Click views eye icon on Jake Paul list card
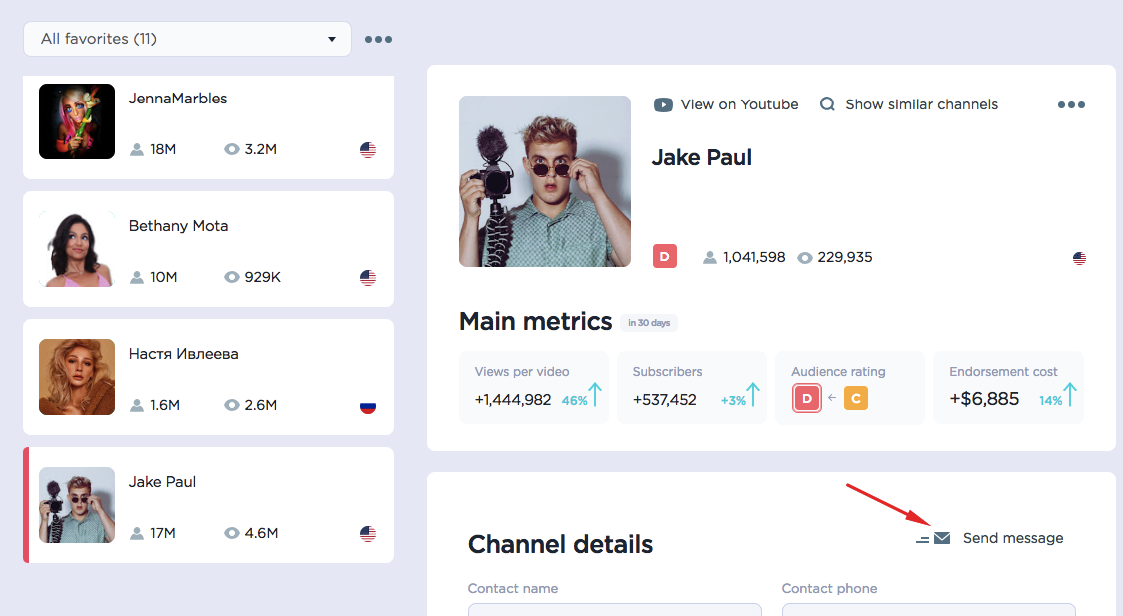 231,534
